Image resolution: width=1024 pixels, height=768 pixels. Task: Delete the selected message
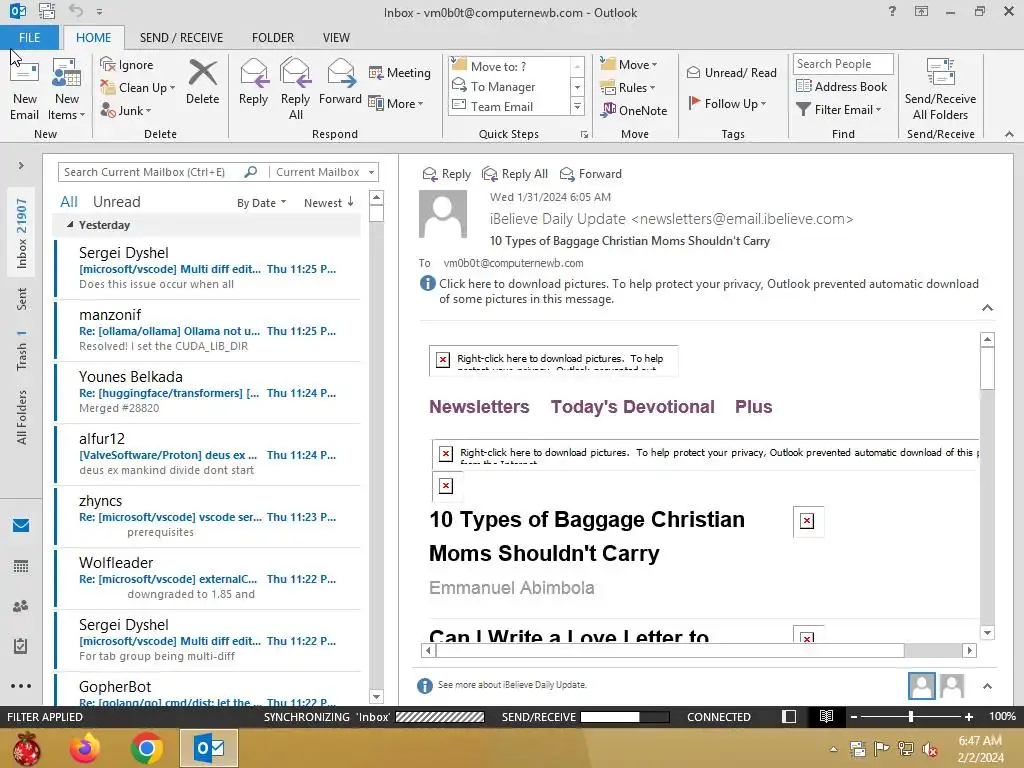[202, 82]
